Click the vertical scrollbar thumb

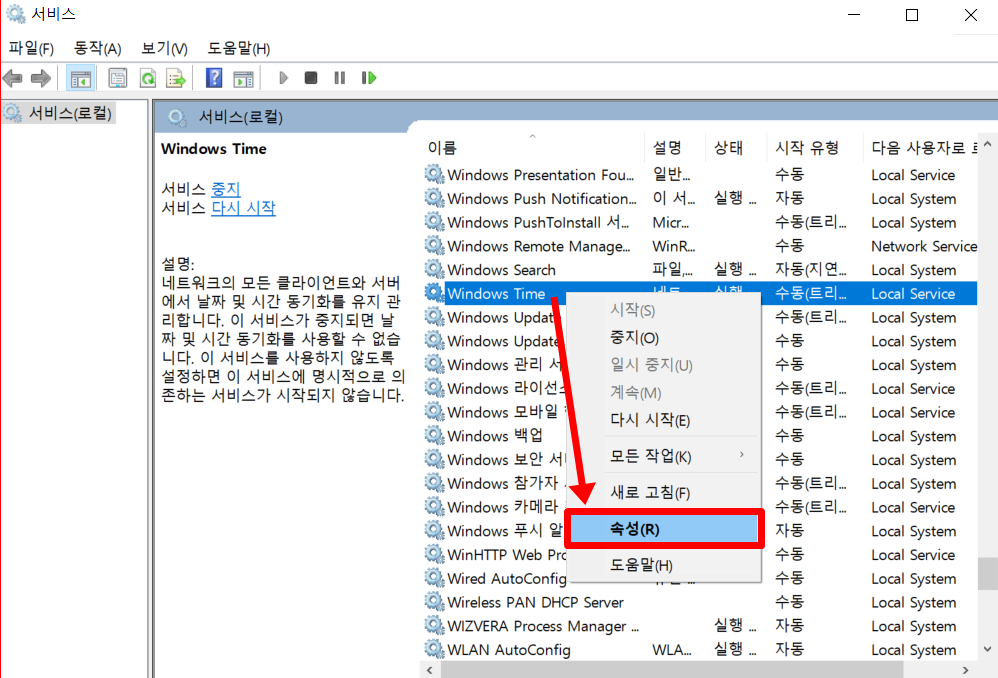click(x=988, y=574)
